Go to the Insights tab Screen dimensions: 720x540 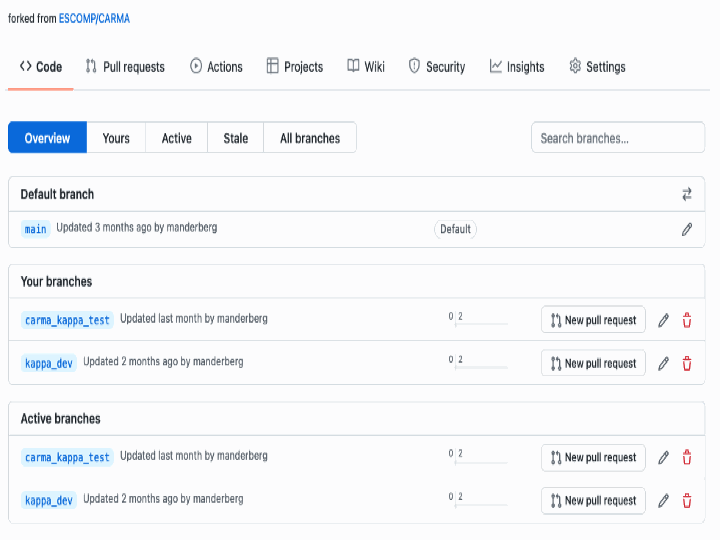coord(517,67)
